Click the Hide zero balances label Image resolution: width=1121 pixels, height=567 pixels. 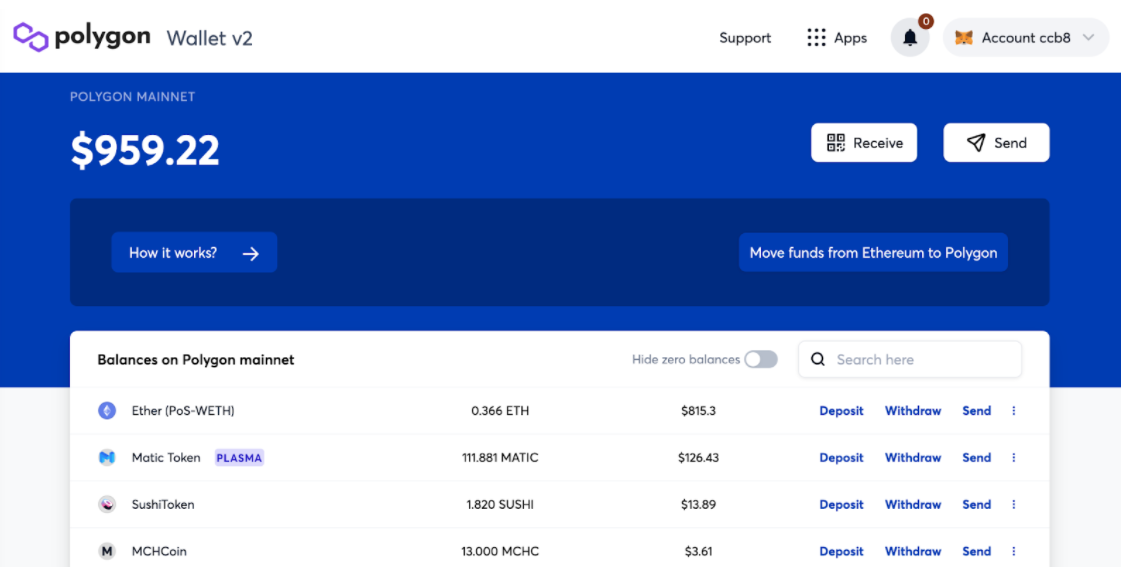pyautogui.click(x=686, y=359)
